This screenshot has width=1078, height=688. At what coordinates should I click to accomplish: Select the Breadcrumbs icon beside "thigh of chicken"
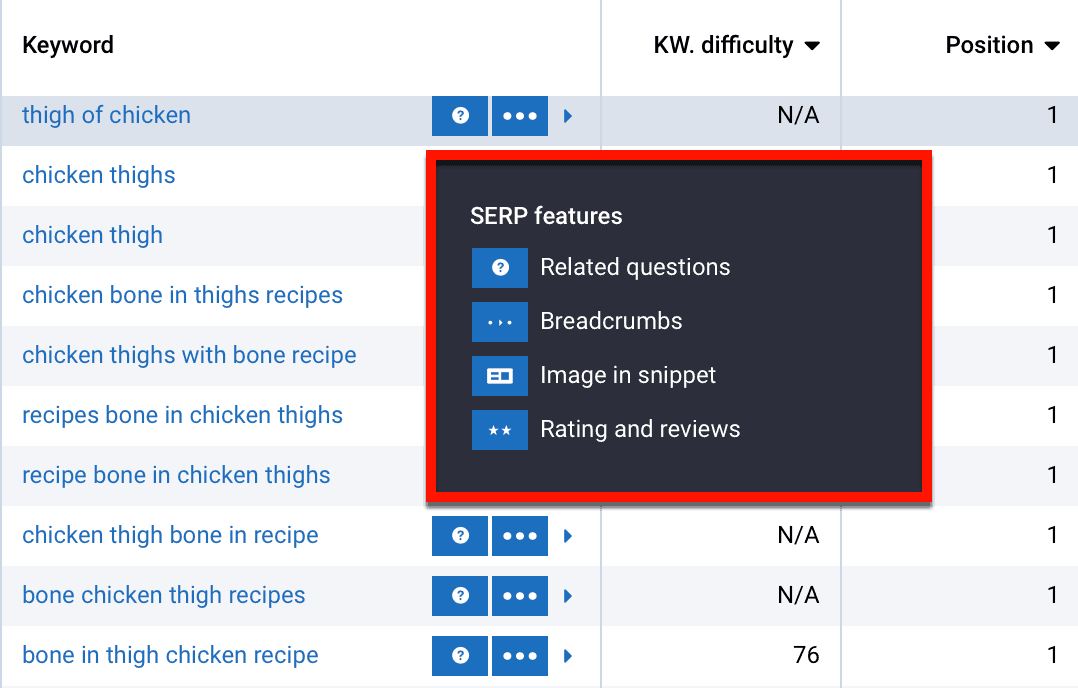tap(519, 115)
